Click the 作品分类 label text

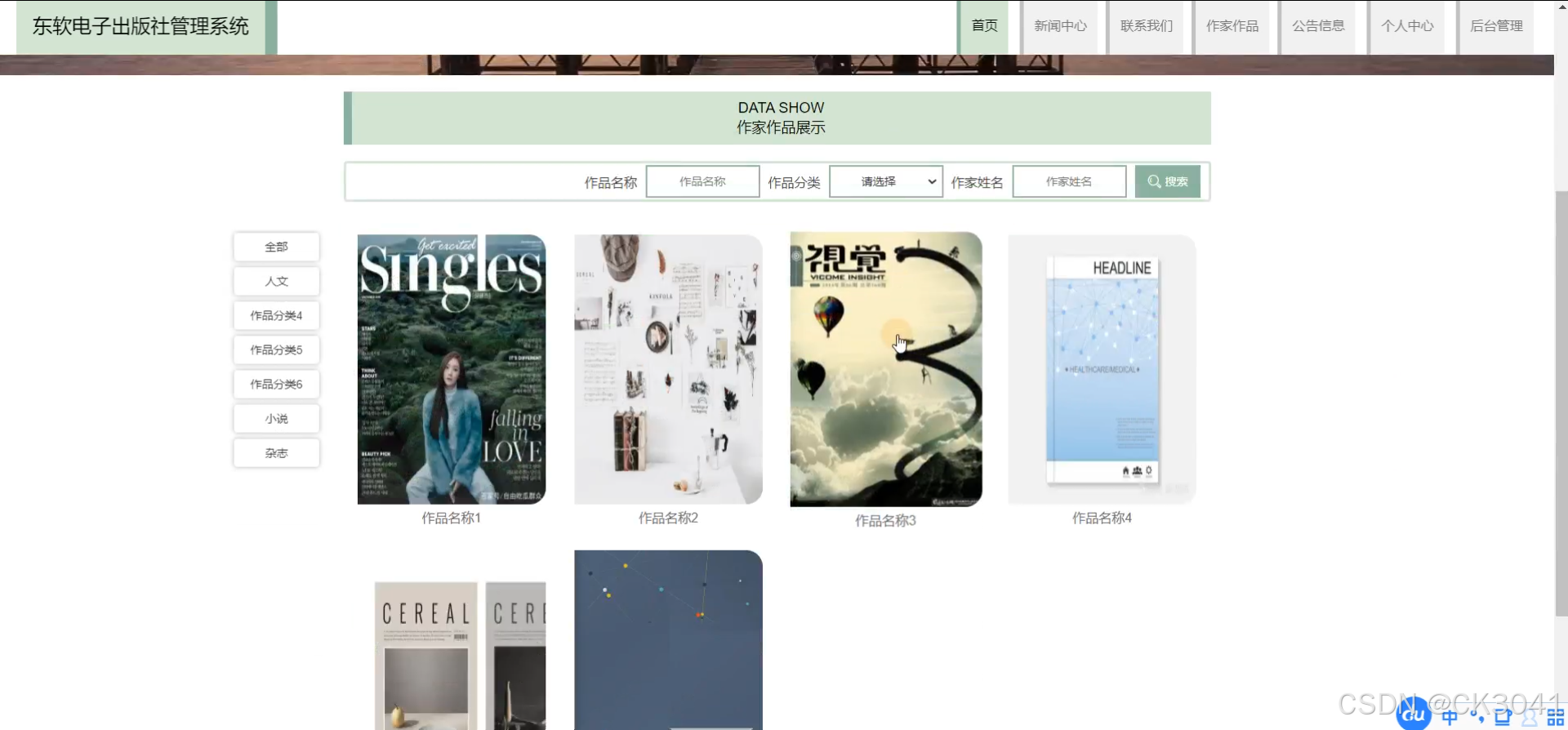(x=794, y=182)
